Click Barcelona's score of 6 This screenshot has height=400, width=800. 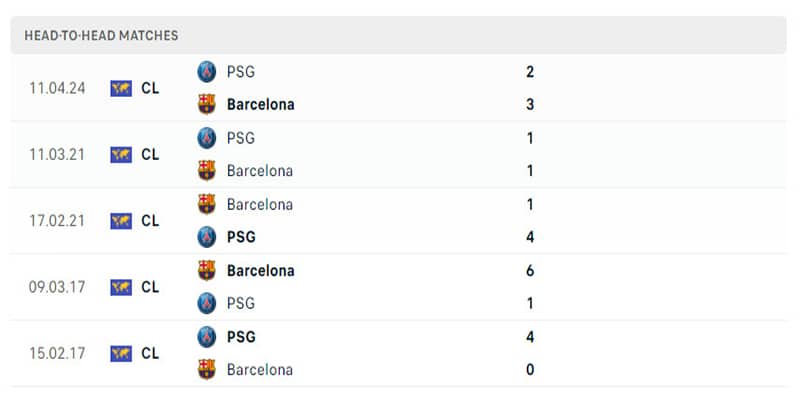coord(530,270)
